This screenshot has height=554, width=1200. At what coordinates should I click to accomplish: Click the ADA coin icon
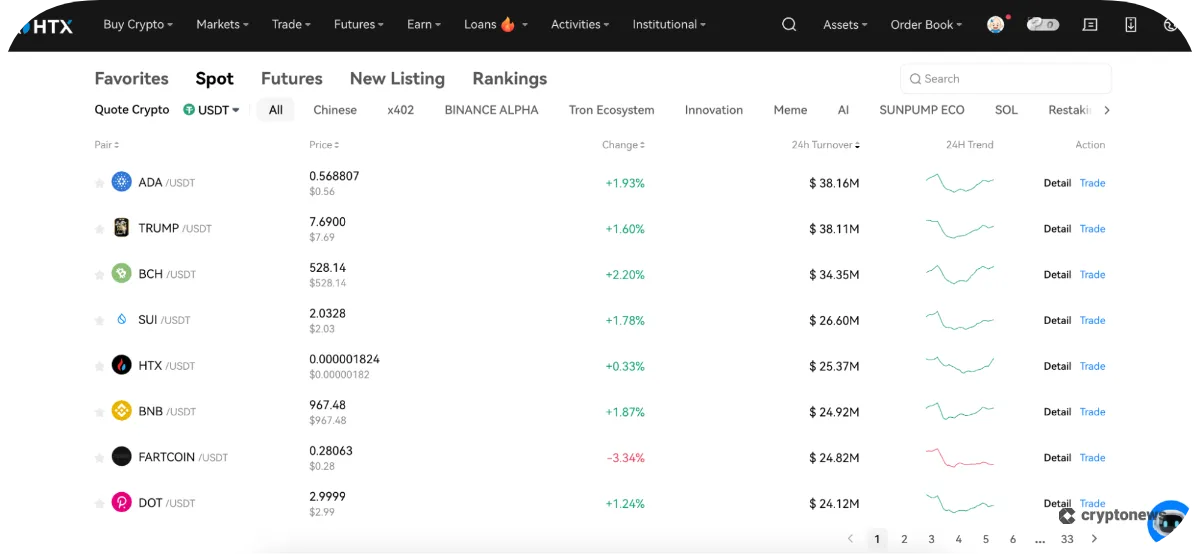coord(121,182)
